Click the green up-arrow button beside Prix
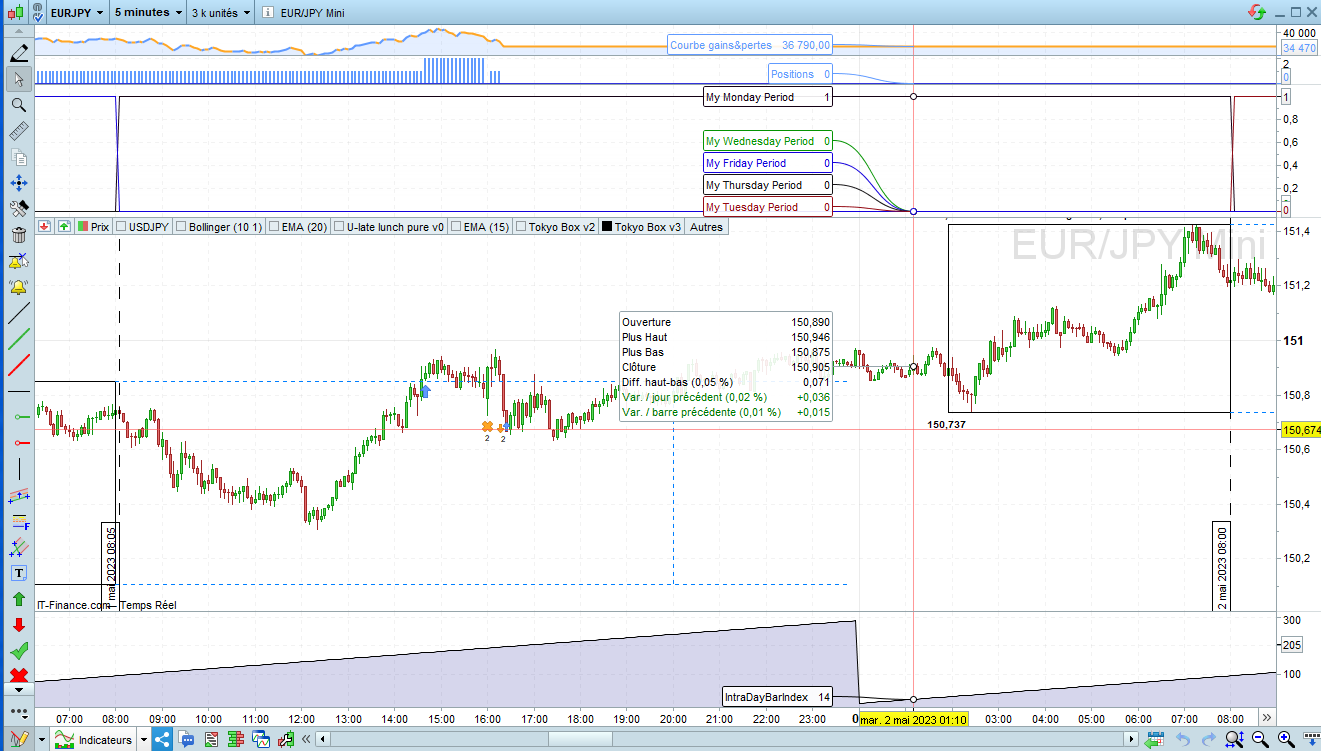Screen dimensions: 1321x751 (64, 227)
